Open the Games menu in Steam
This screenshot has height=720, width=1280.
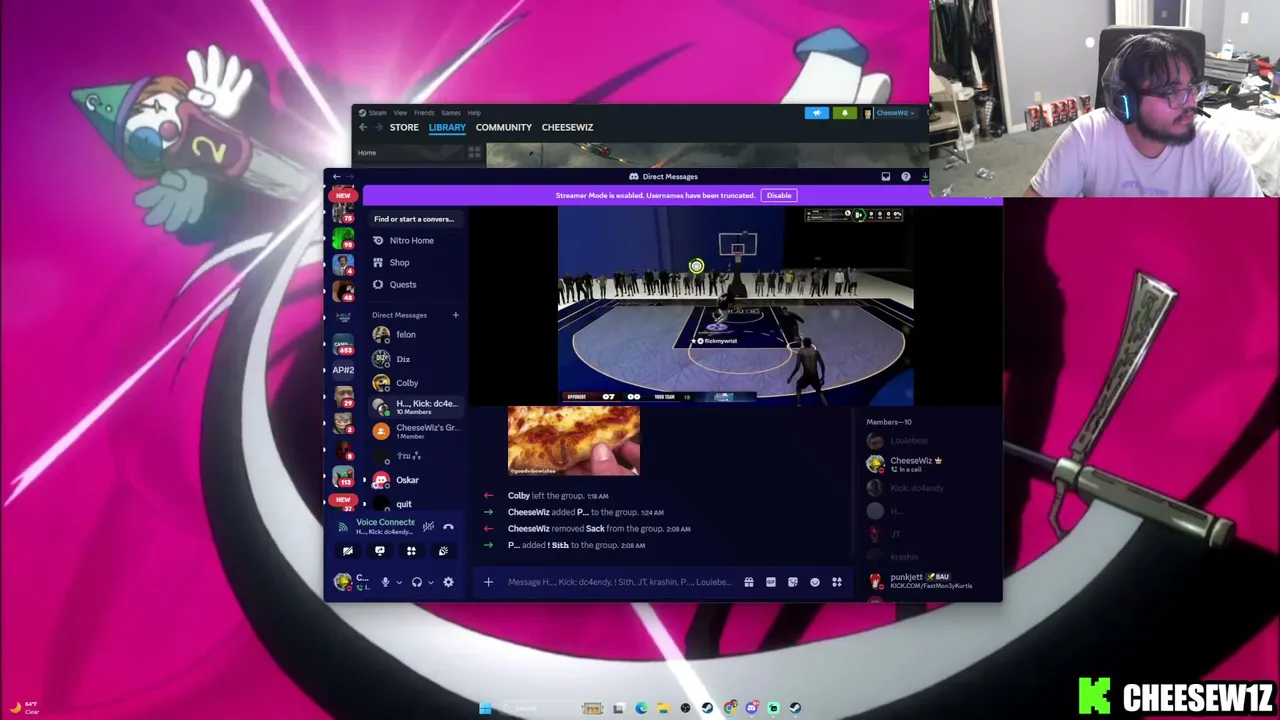[x=451, y=113]
